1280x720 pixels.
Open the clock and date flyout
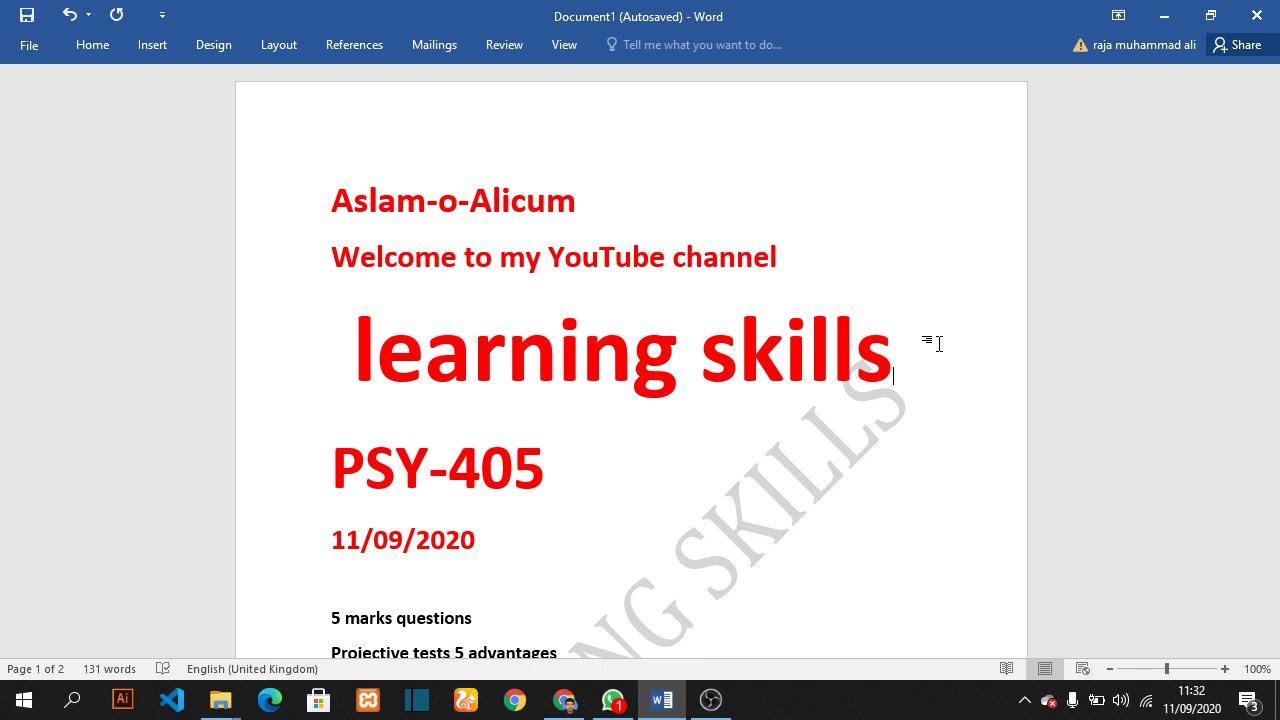1192,700
